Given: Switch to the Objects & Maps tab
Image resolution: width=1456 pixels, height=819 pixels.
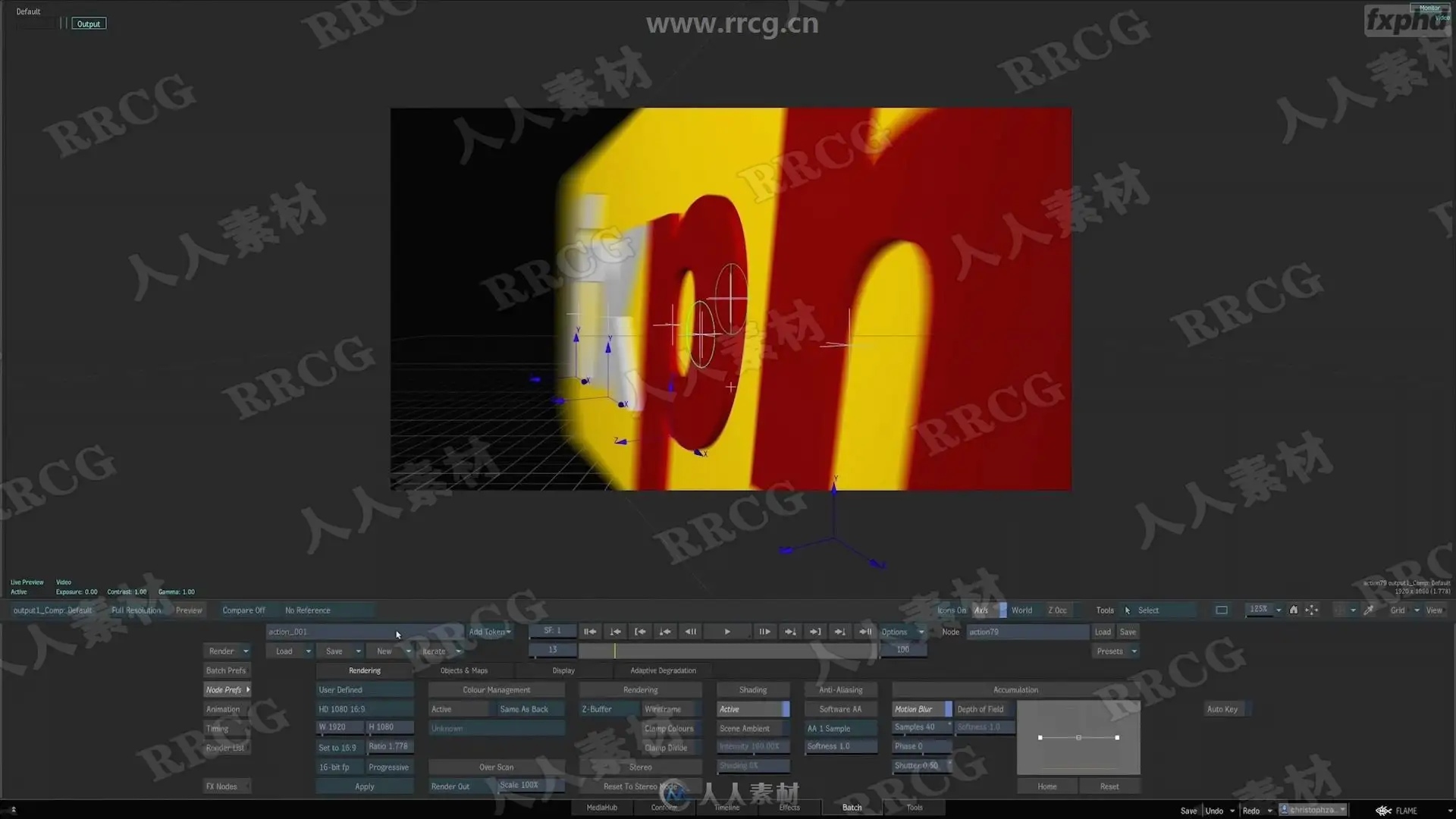Looking at the screenshot, I should 464,670.
